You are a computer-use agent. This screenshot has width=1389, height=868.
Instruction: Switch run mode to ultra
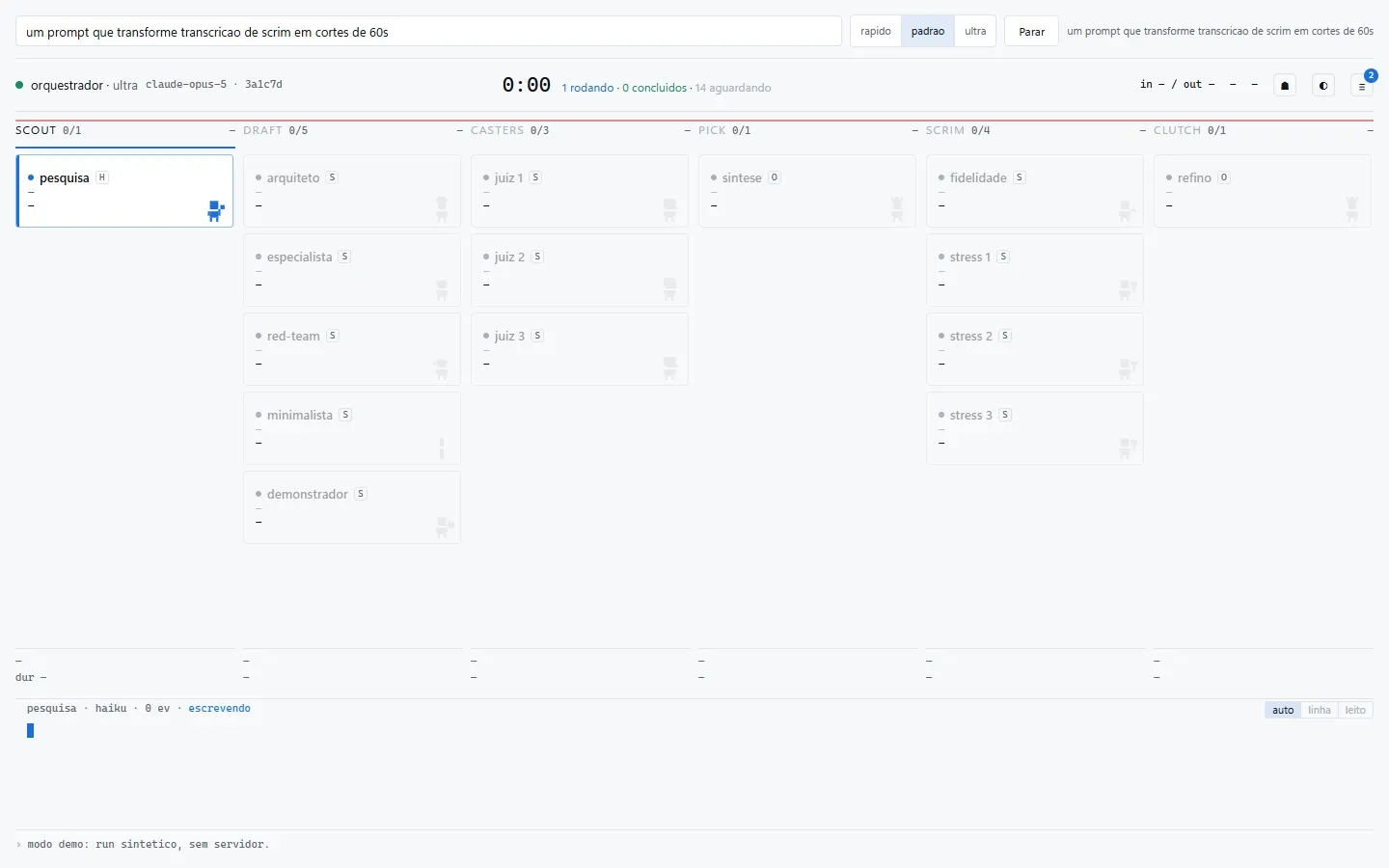975,31
